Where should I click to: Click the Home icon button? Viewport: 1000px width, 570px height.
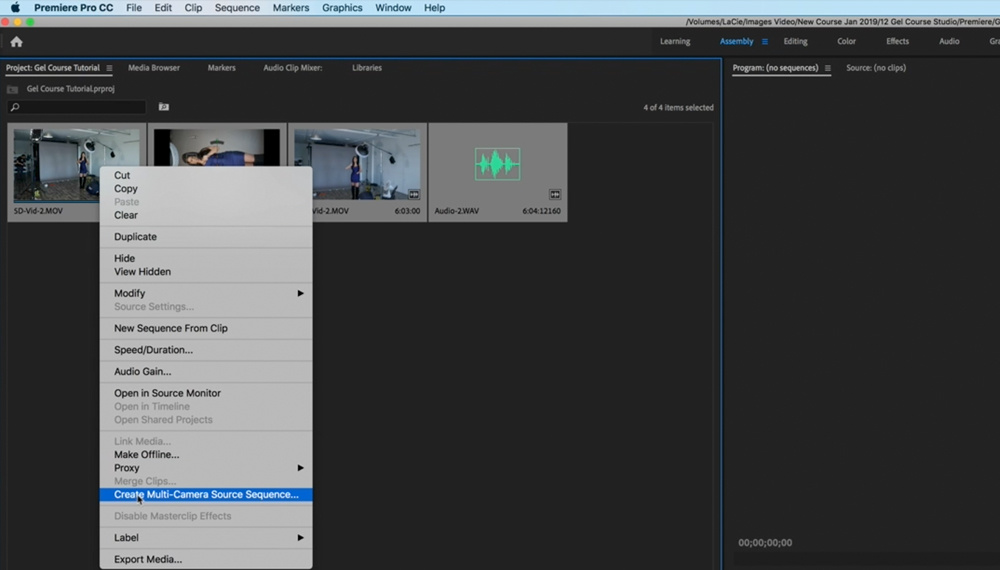click(x=16, y=42)
